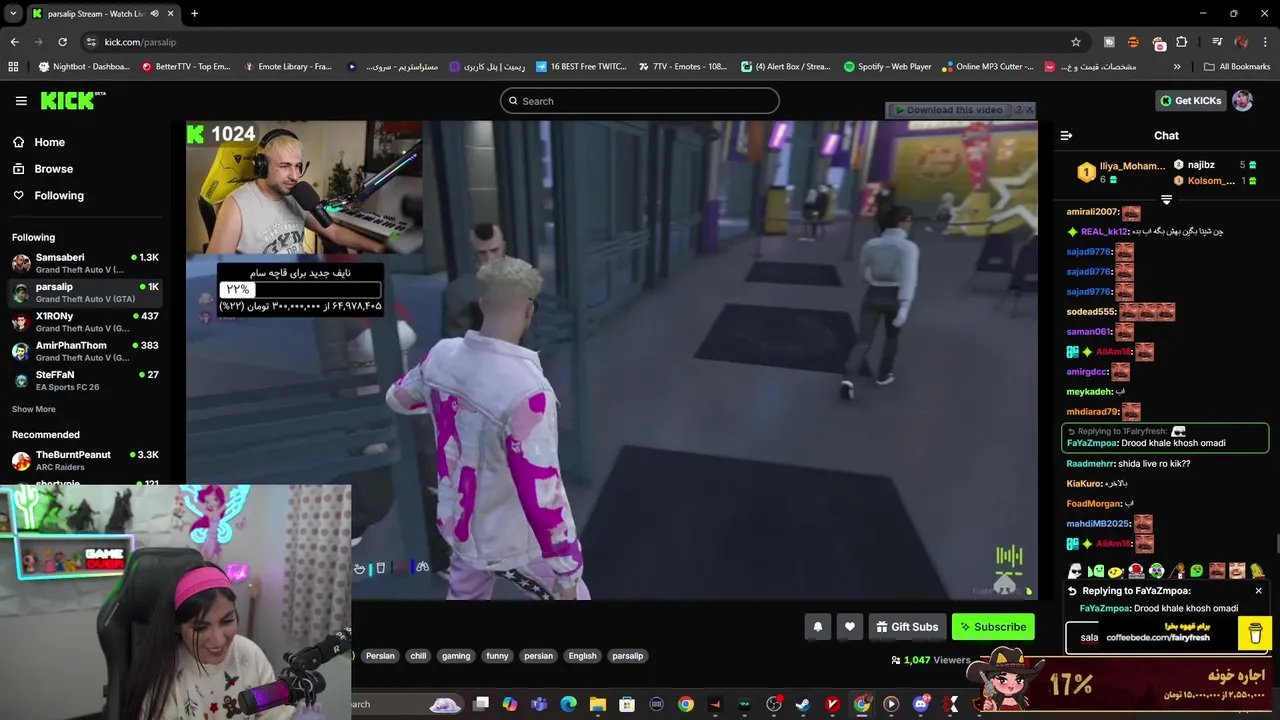Click the Kick search field
The width and height of the screenshot is (1280, 720).
coord(640,101)
